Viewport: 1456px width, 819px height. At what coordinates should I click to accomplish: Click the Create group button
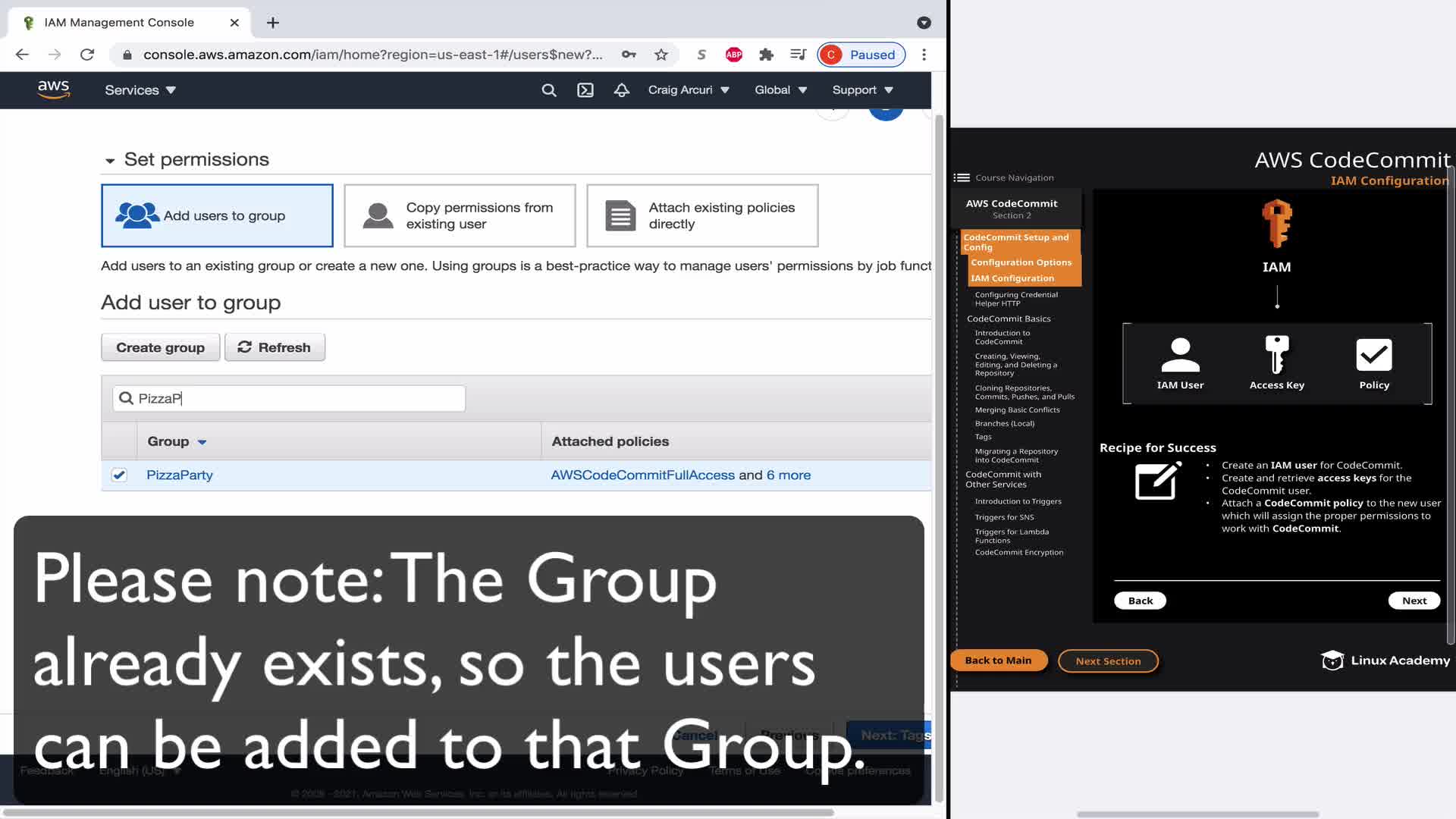(160, 347)
